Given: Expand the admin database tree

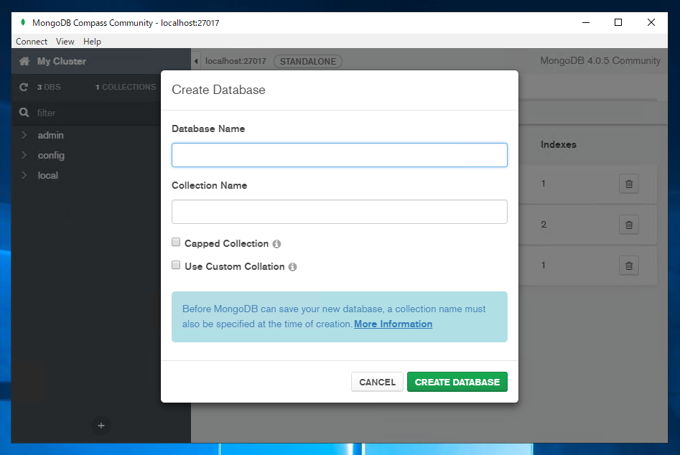Looking at the screenshot, I should point(24,135).
